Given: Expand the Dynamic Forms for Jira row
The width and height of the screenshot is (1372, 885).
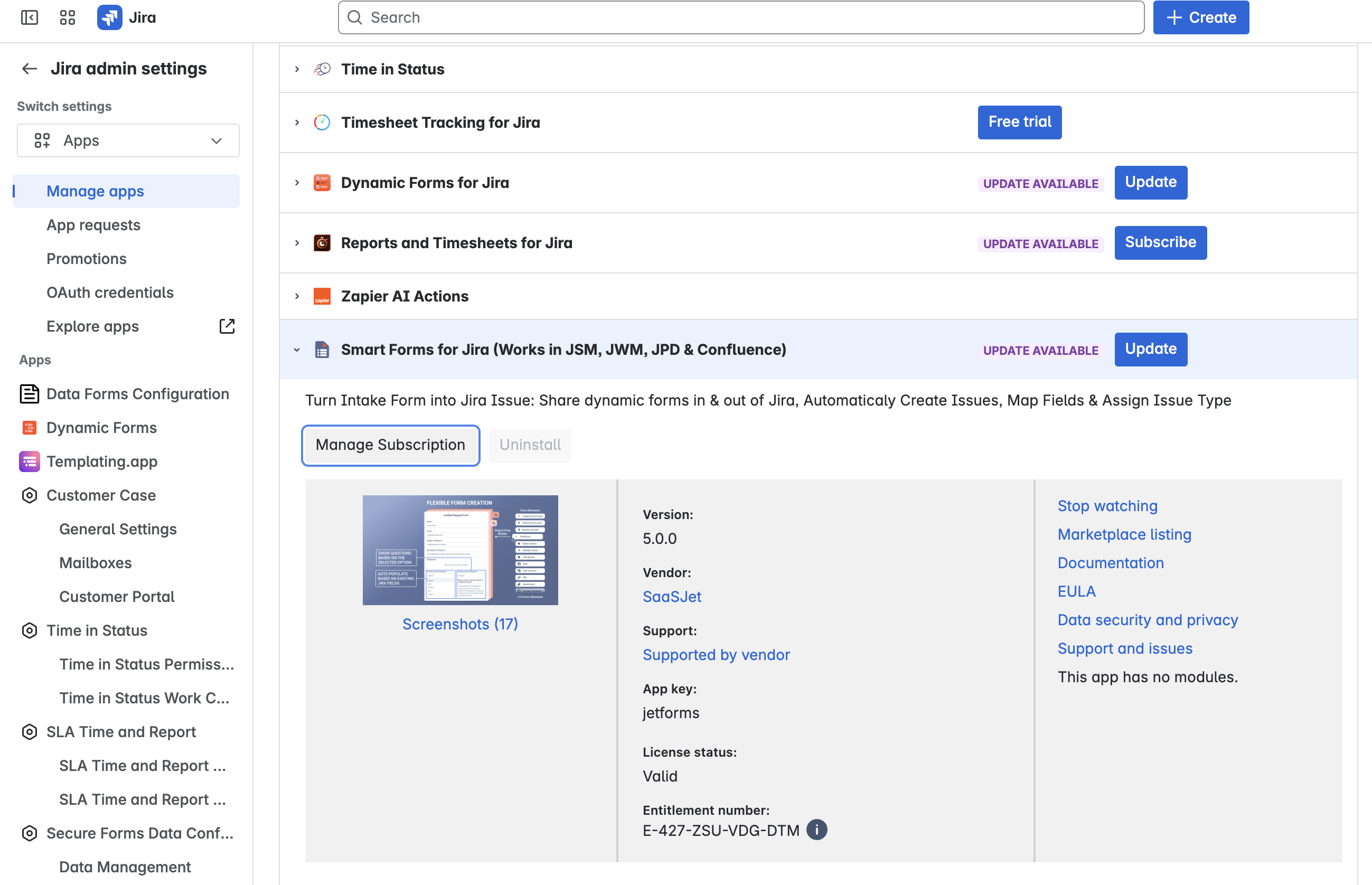Looking at the screenshot, I should coord(297,183).
